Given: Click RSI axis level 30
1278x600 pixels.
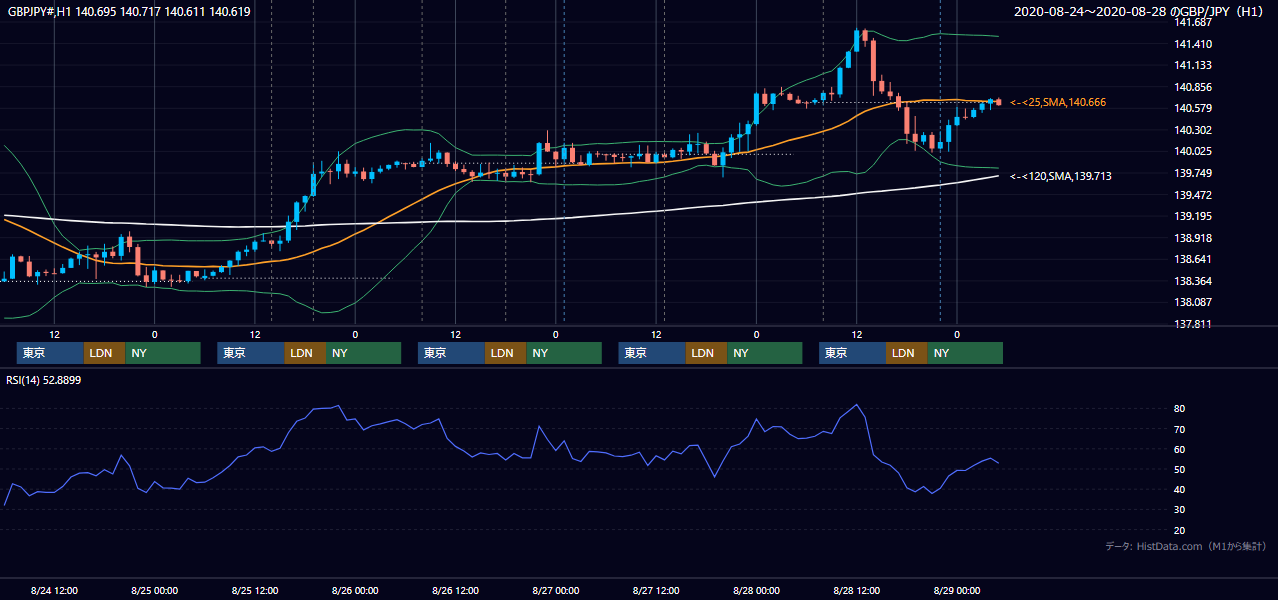Looking at the screenshot, I should click(x=1180, y=509).
